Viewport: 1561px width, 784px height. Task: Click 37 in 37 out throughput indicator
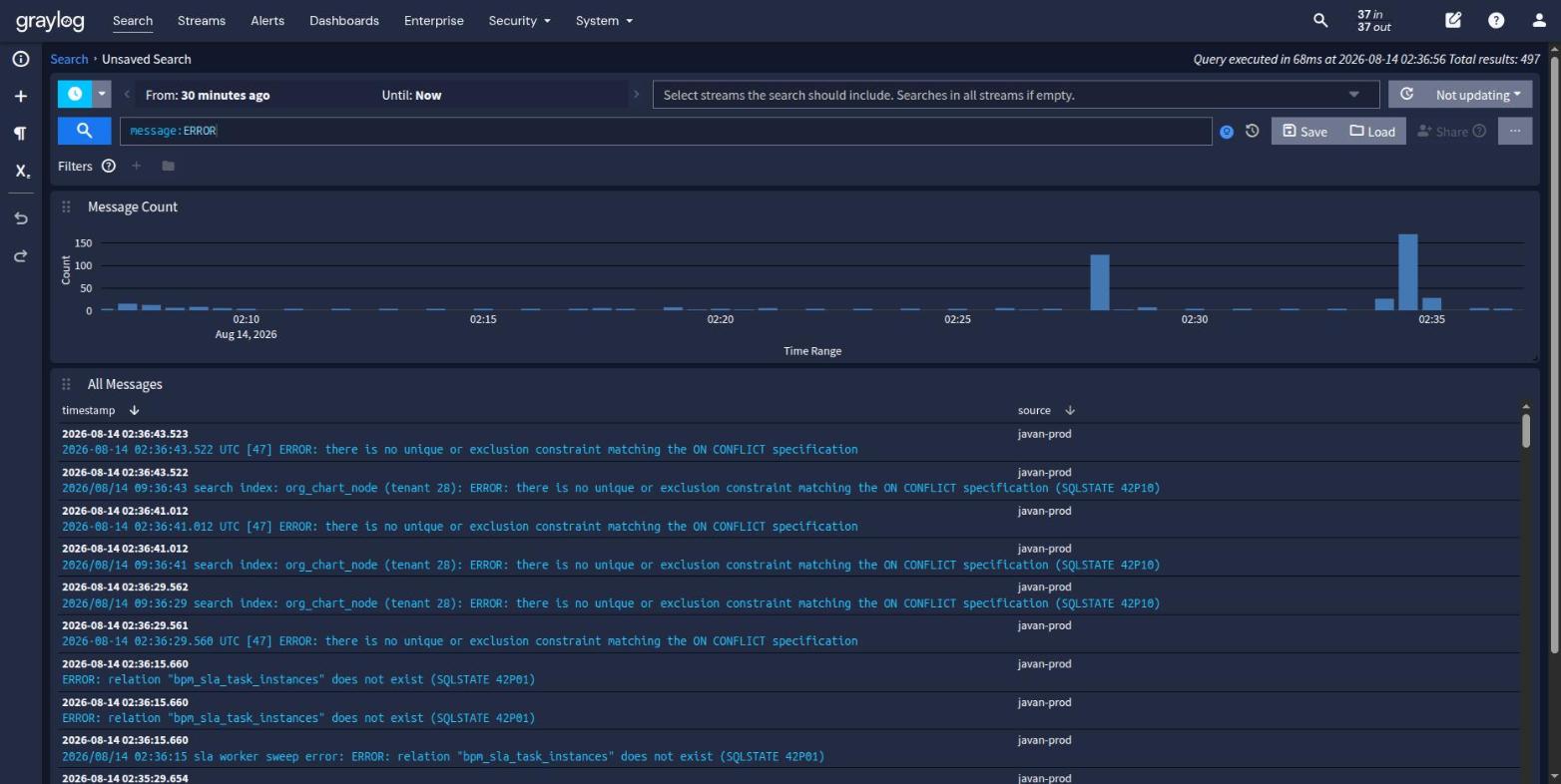tap(1373, 20)
